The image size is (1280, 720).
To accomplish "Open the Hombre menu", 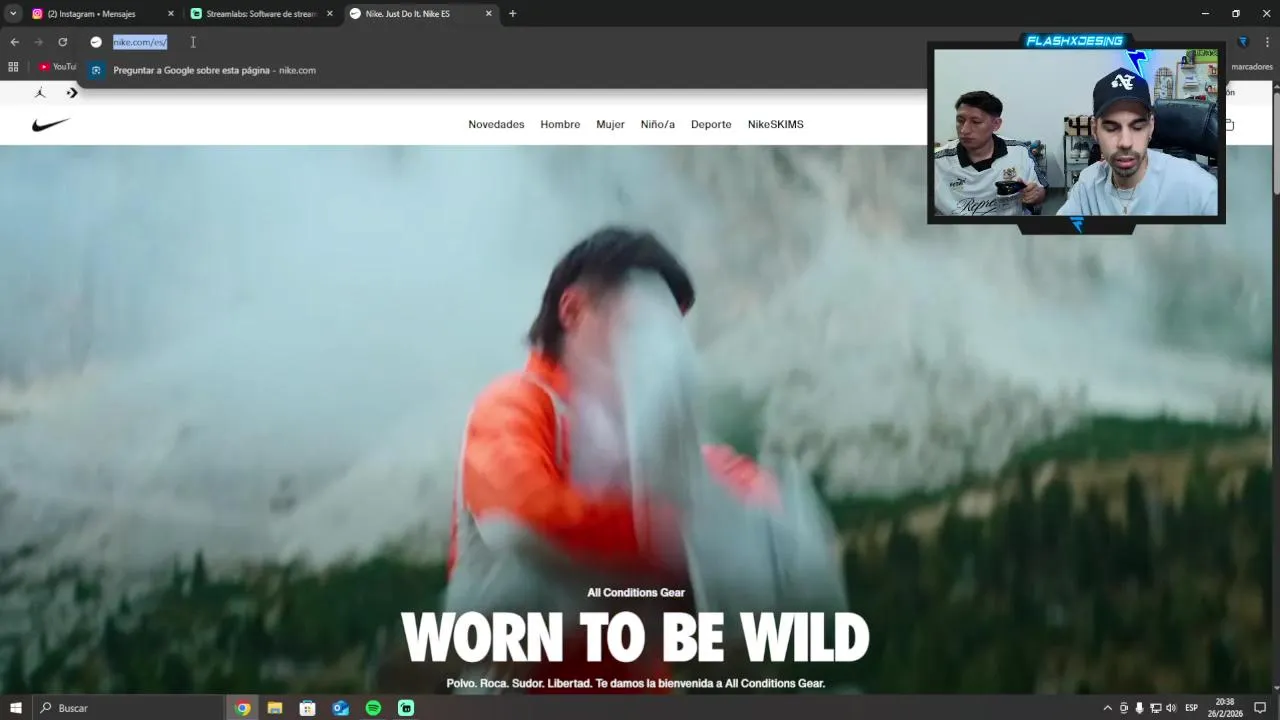I will click(560, 124).
